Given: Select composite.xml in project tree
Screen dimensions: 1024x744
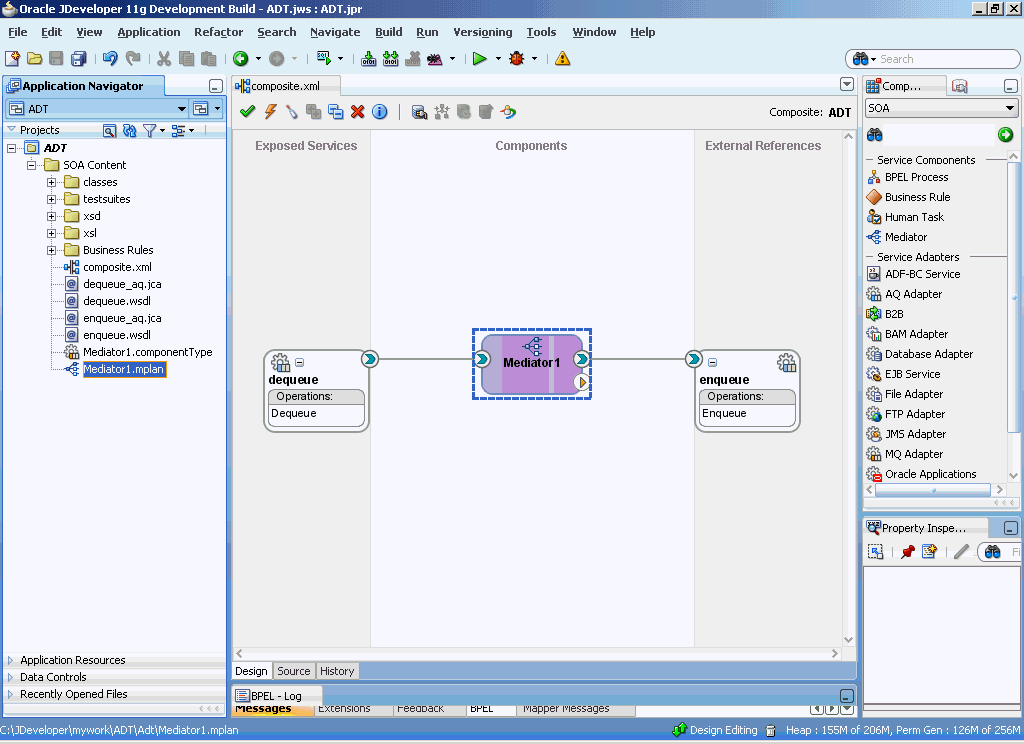Looking at the screenshot, I should pos(117,267).
